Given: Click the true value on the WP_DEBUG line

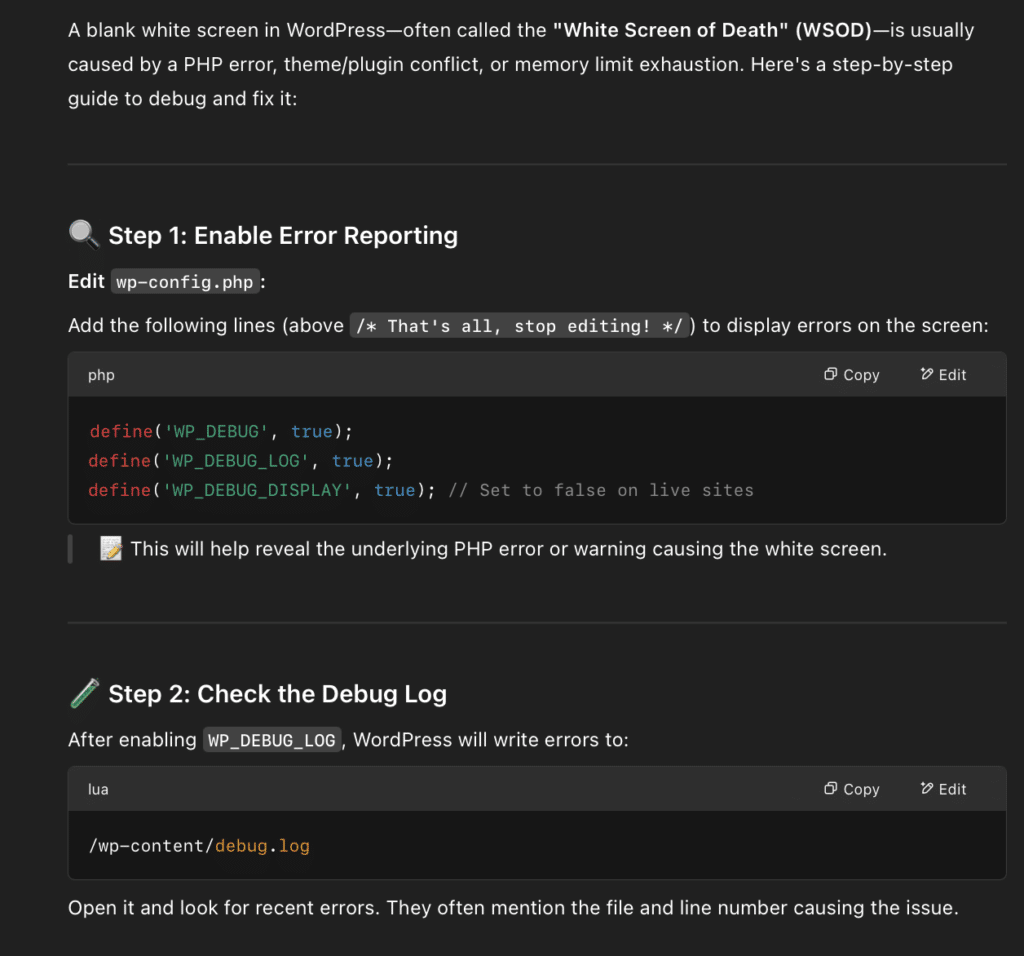Looking at the screenshot, I should click(312, 431).
